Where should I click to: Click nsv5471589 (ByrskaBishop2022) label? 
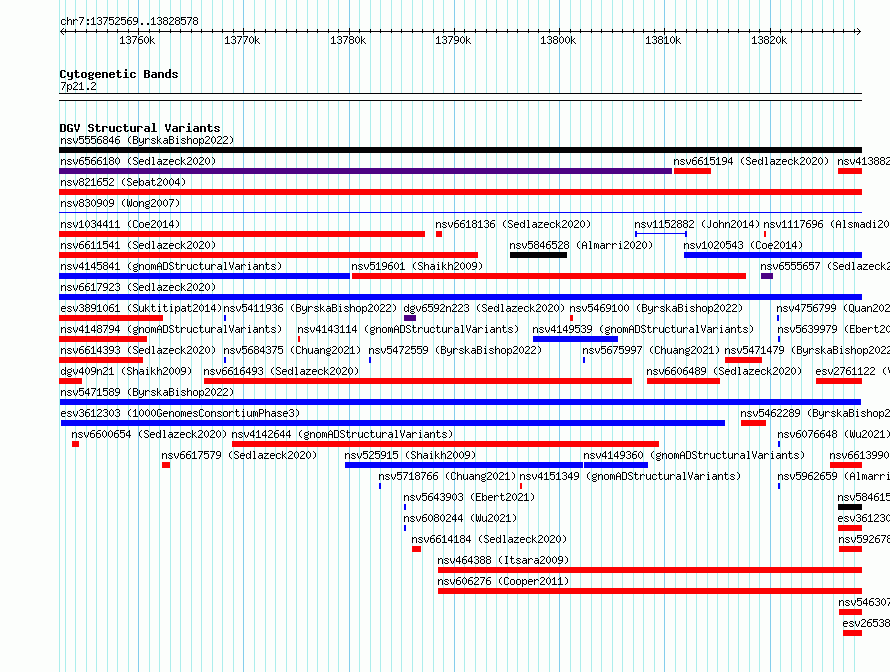pyautogui.click(x=147, y=392)
